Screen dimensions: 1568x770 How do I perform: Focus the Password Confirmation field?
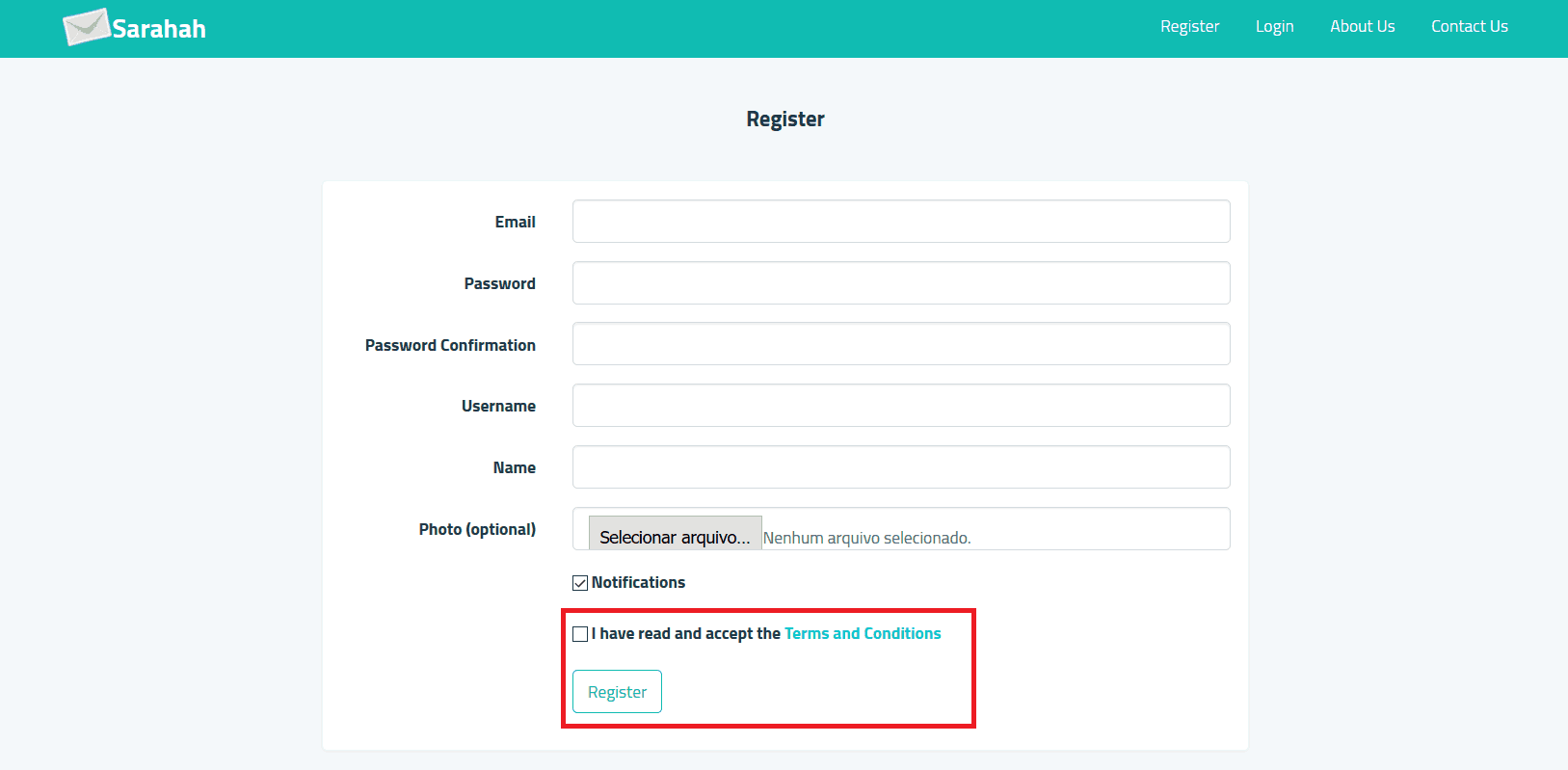[x=901, y=344]
